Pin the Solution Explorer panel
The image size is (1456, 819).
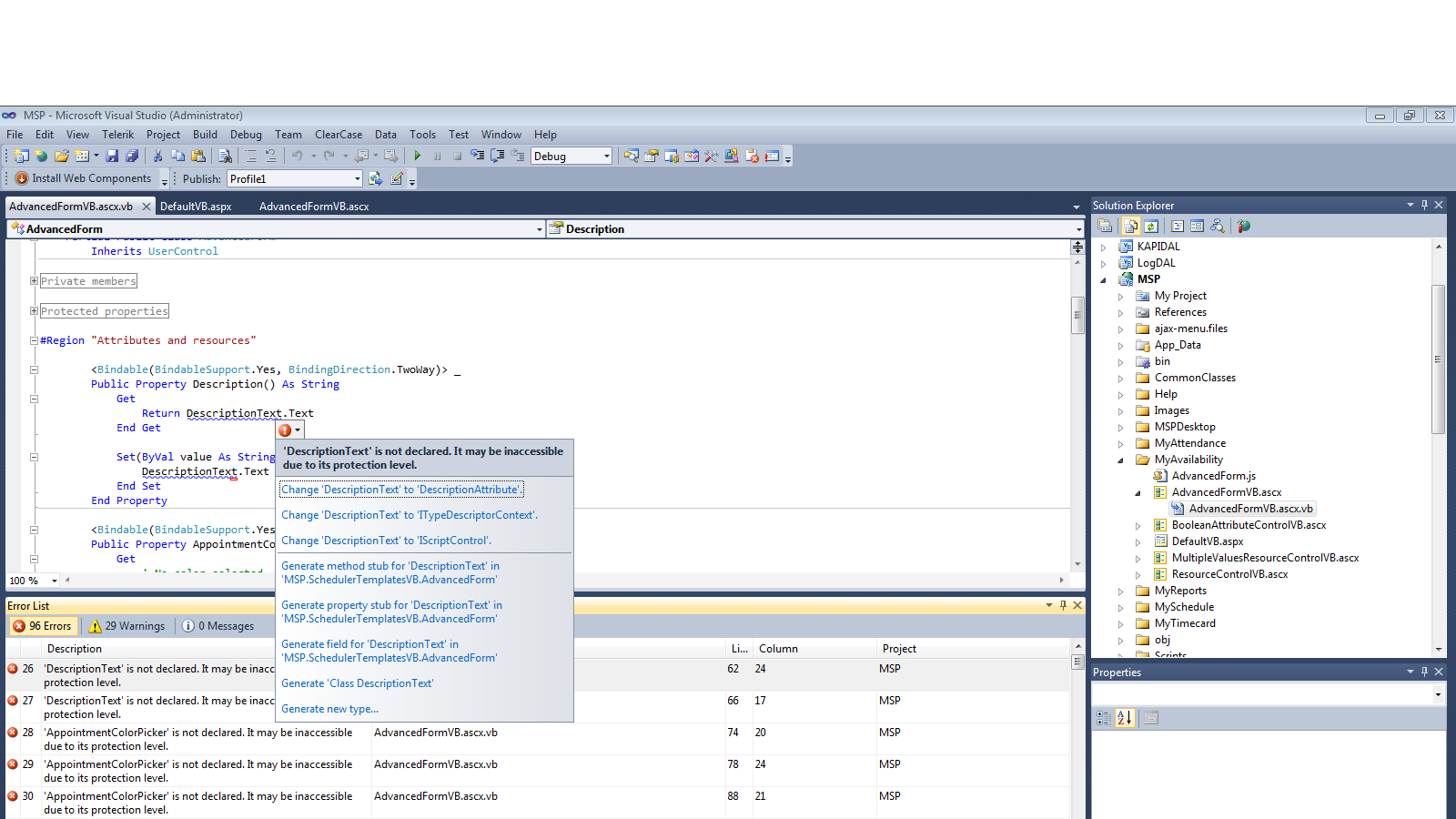[x=1424, y=205]
